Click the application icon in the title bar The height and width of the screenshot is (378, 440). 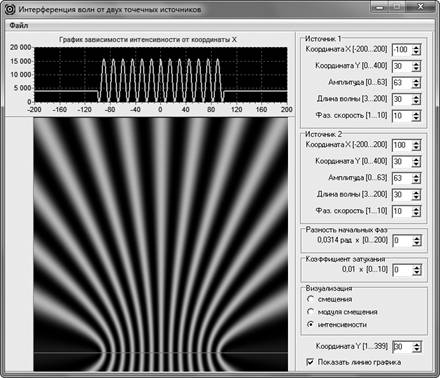tap(10, 9)
